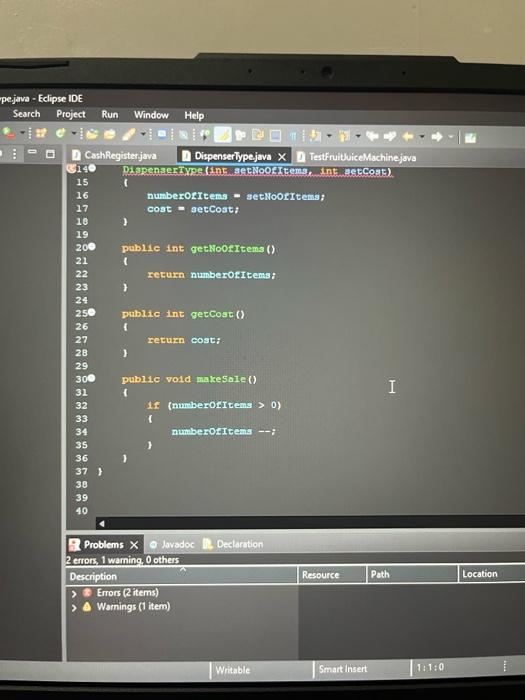Open the Javadoc view tab
Screen dimensions: 525x700
[172, 544]
